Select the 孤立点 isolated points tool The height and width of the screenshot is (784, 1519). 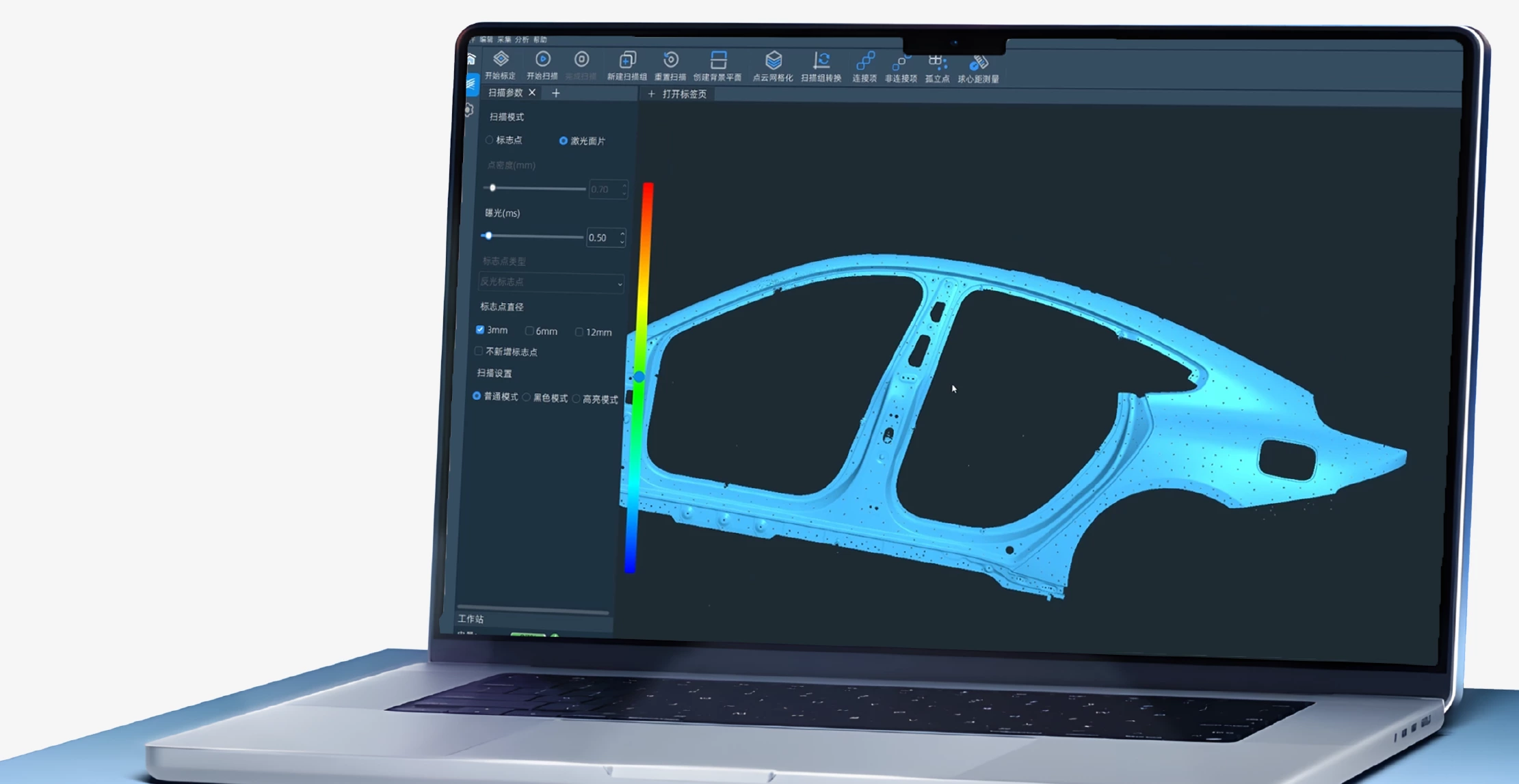[x=936, y=65]
